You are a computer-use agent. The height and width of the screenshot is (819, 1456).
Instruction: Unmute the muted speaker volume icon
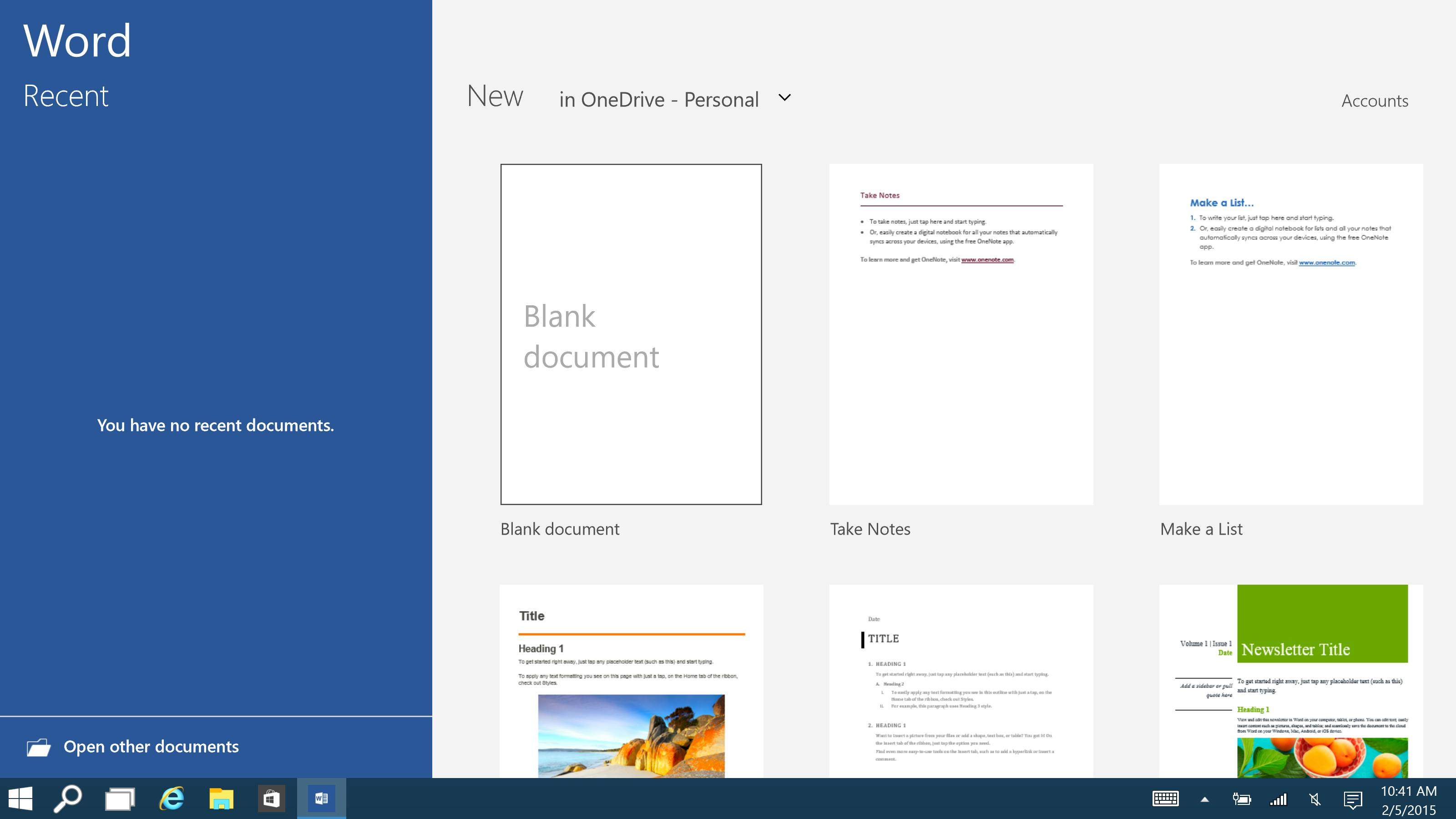pos(1314,799)
